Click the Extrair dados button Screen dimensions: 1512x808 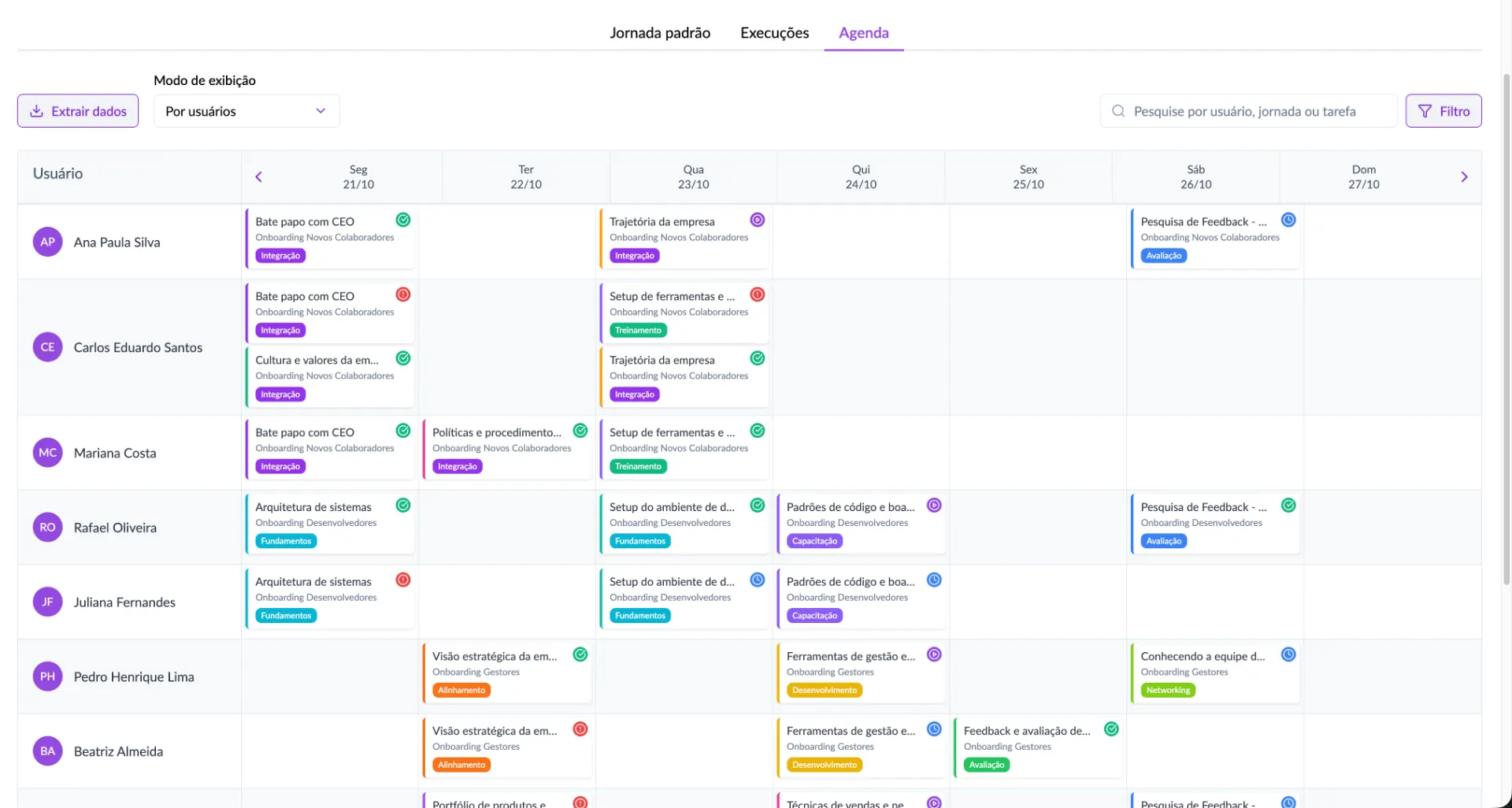78,111
